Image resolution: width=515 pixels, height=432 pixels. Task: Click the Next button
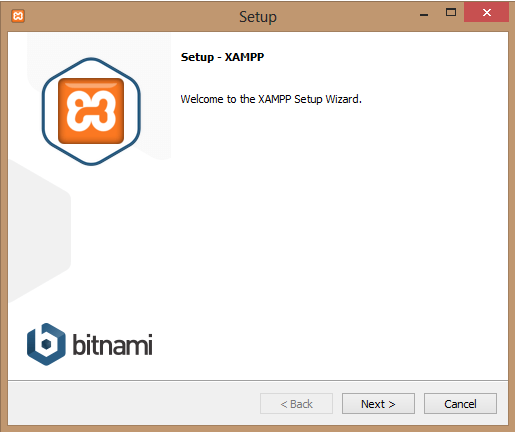point(378,404)
